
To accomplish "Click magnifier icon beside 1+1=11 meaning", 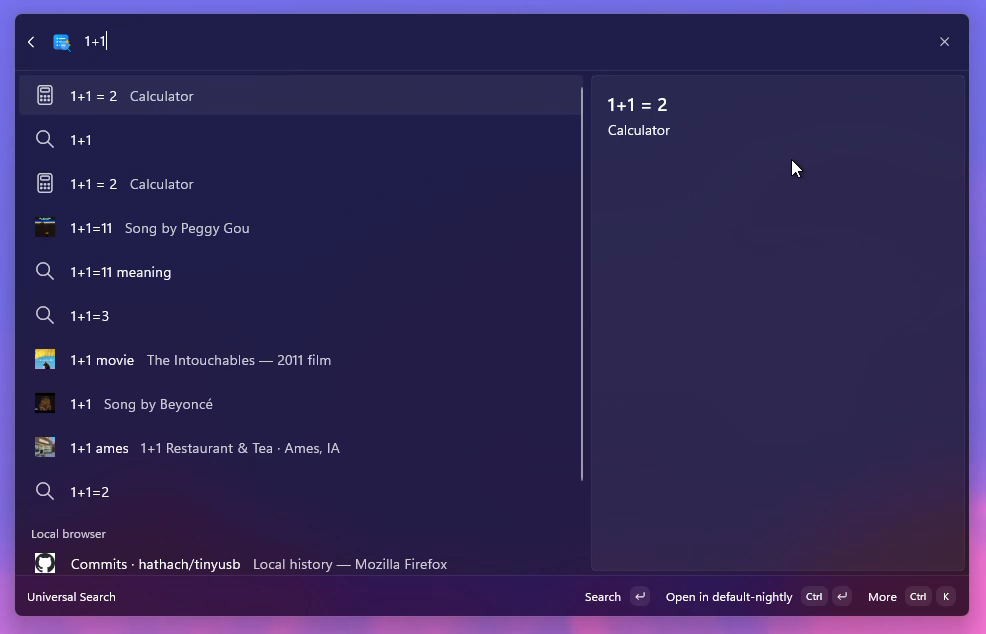I will (x=45, y=271).
